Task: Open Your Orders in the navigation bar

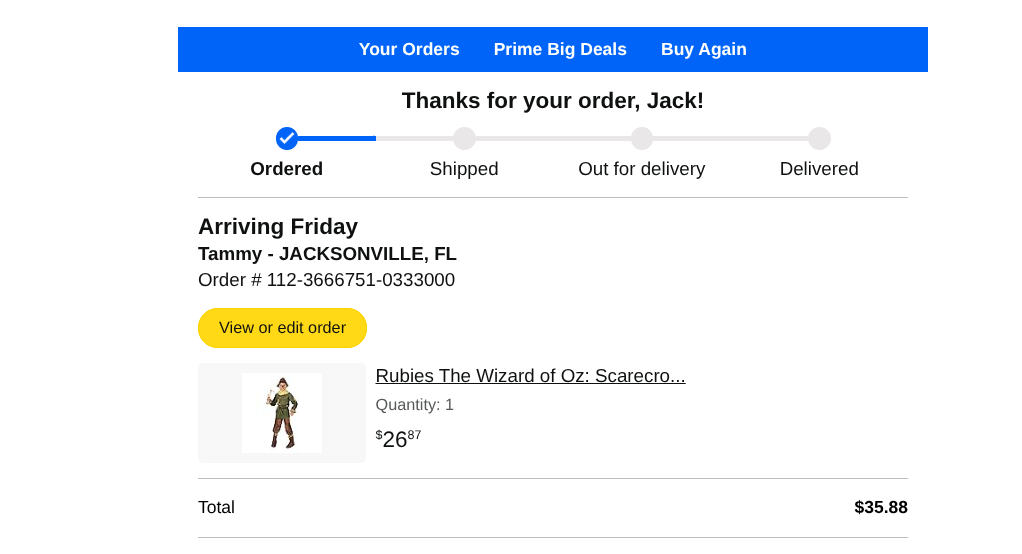Action: (x=409, y=49)
